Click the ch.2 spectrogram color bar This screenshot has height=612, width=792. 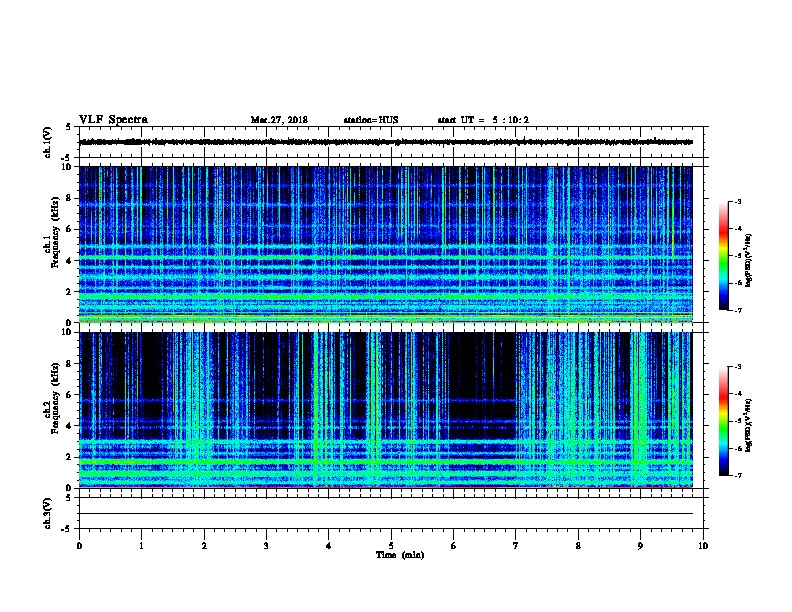(723, 421)
